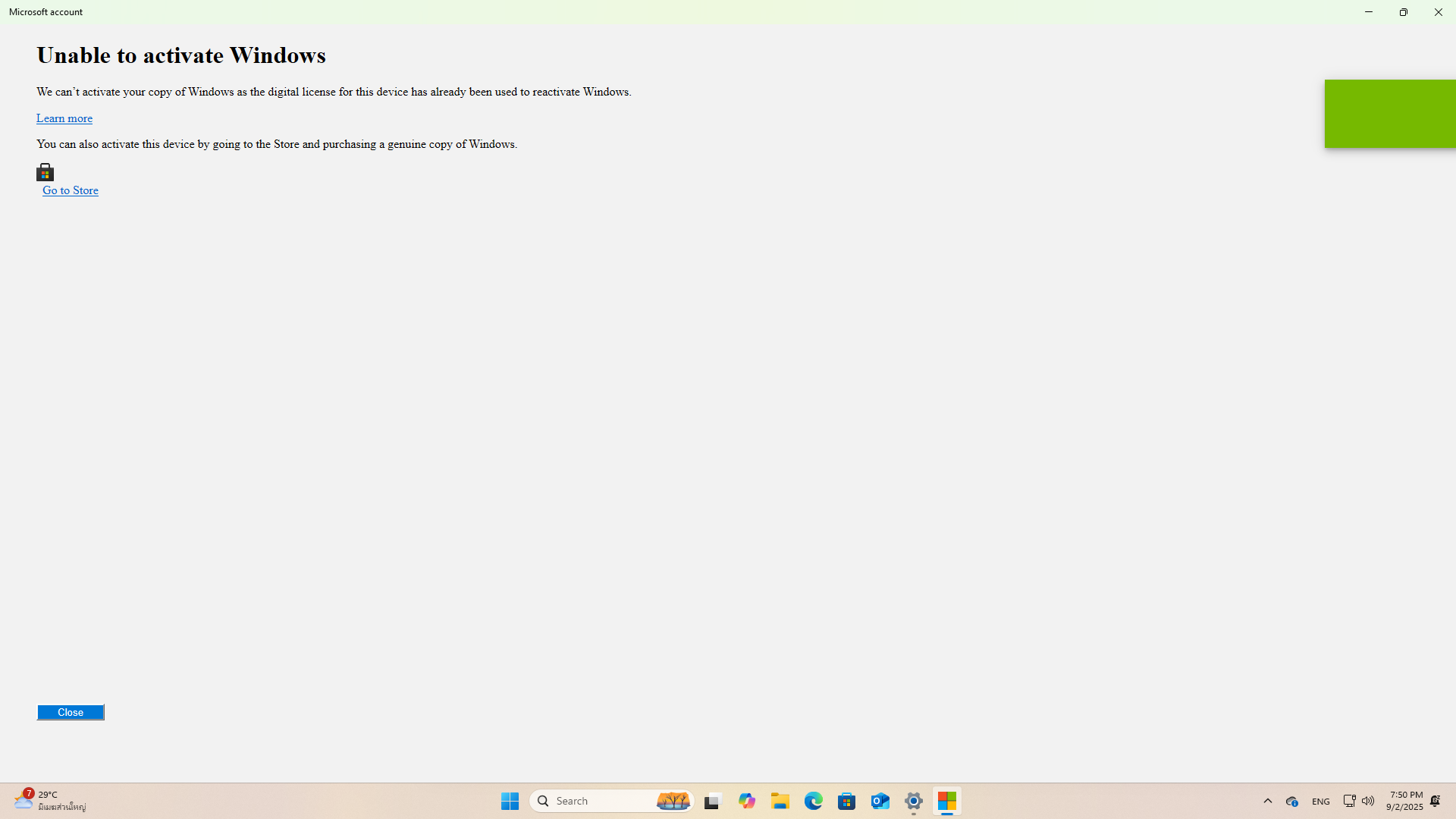Open File Explorer from taskbar

780,801
